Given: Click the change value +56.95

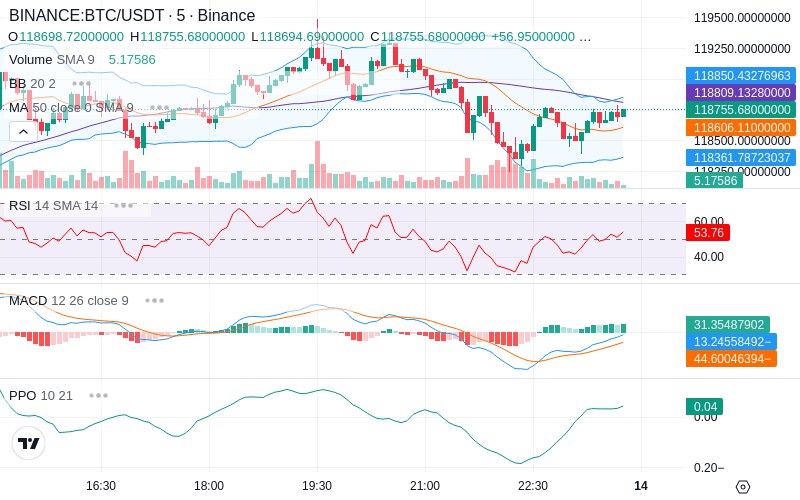Looking at the screenshot, I should point(533,37).
